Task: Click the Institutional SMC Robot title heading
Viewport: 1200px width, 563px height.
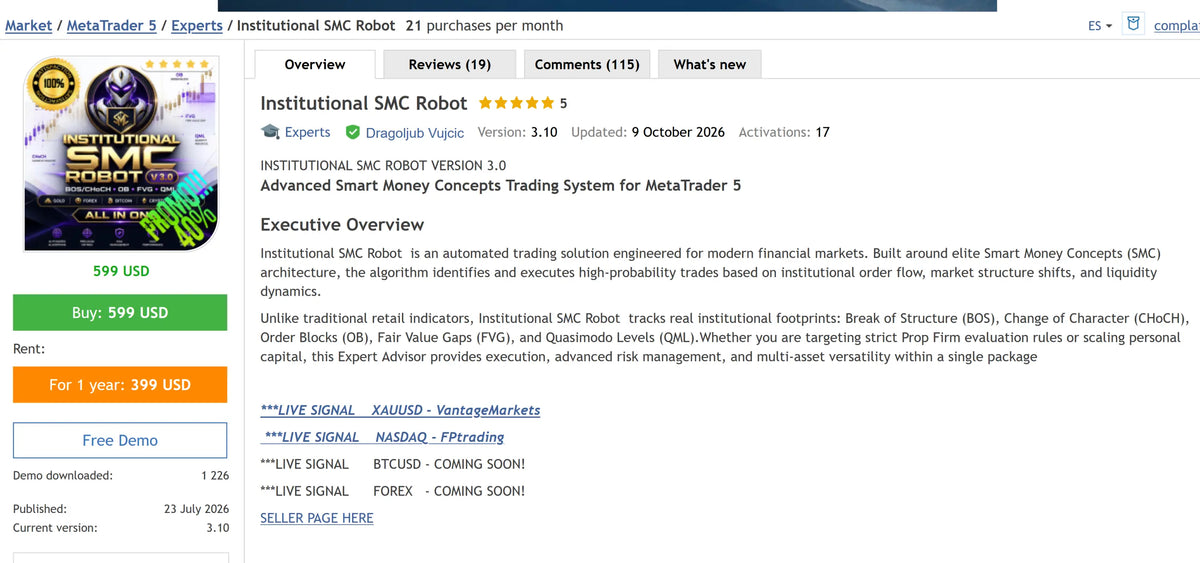Action: point(363,103)
